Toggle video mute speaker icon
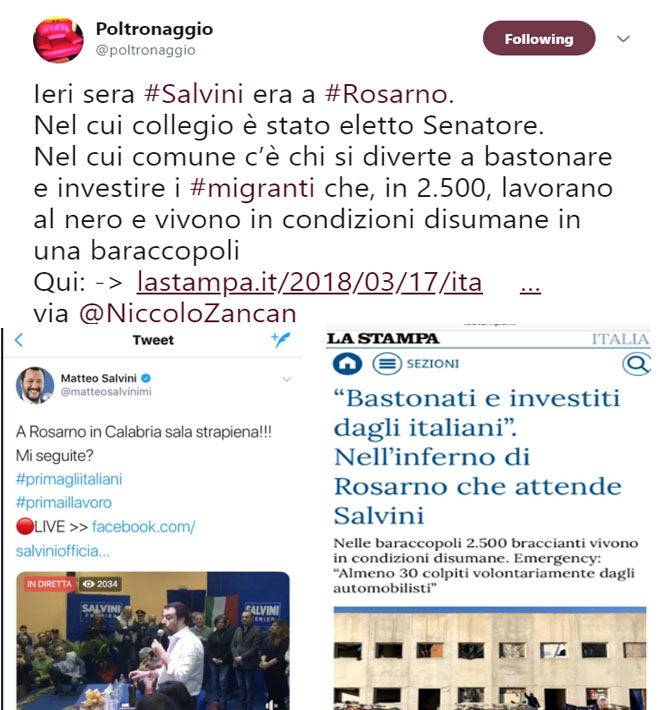 click(272, 705)
